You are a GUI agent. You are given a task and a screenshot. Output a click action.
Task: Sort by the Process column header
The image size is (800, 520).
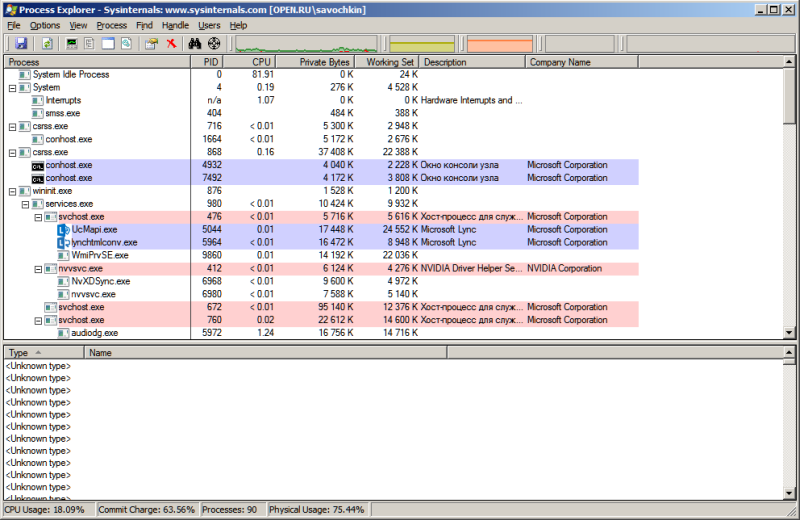coord(97,62)
